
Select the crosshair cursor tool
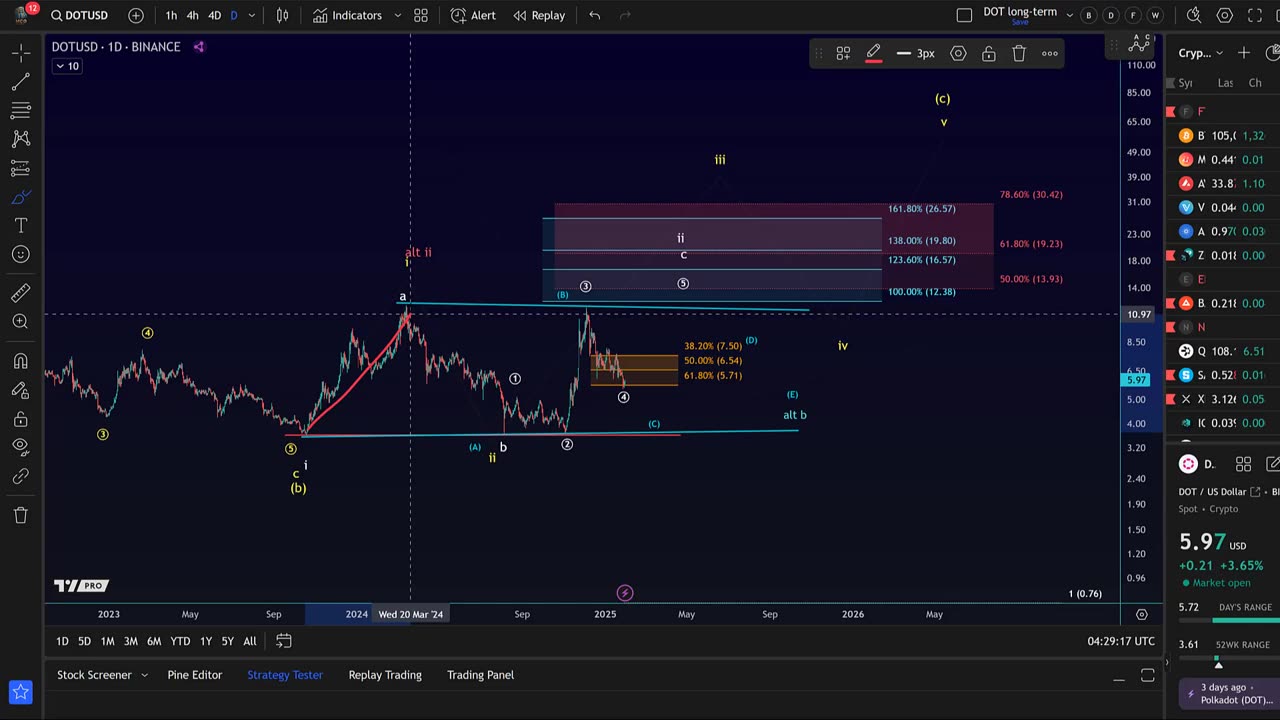[21, 52]
